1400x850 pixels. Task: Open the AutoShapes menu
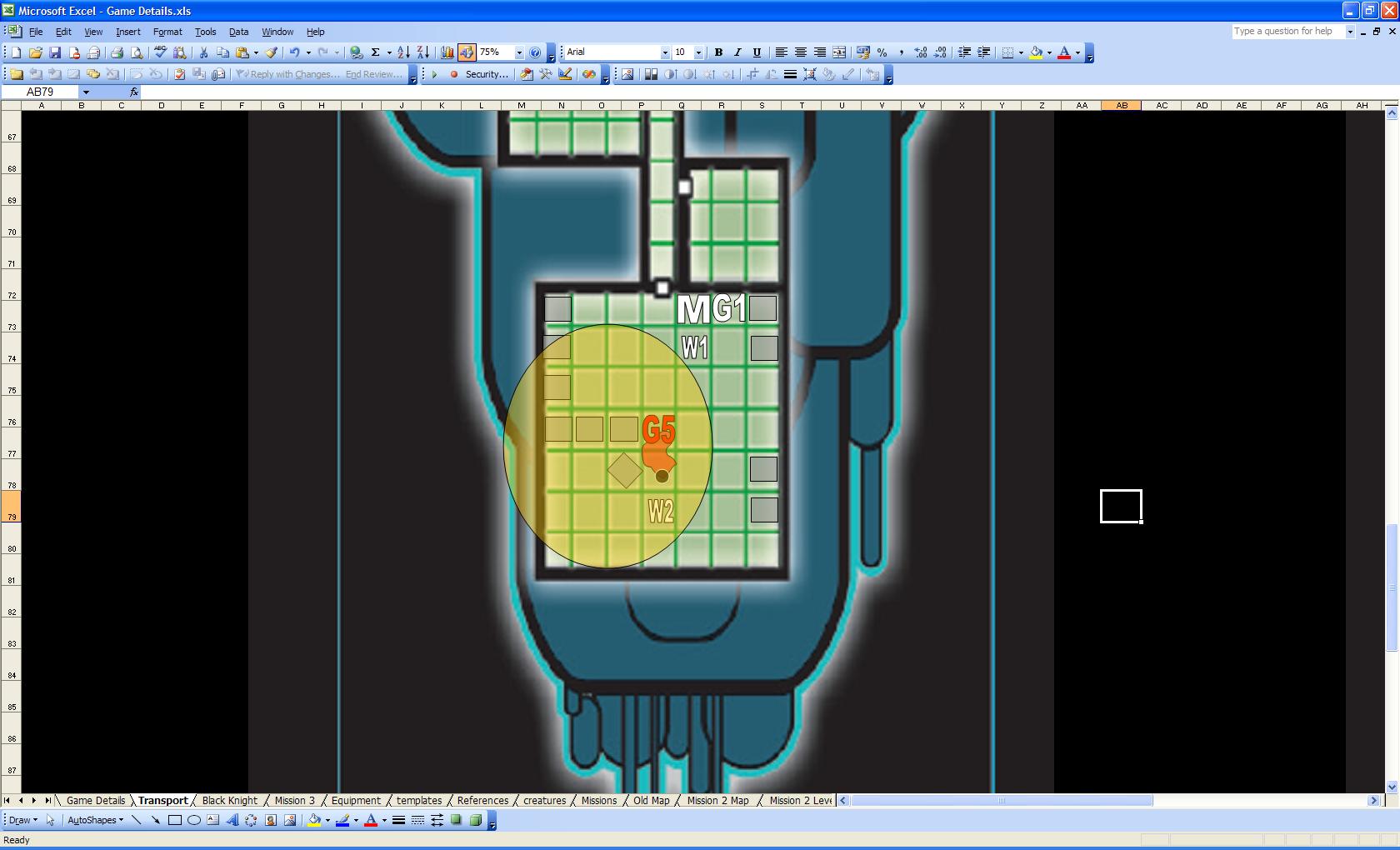(95, 820)
